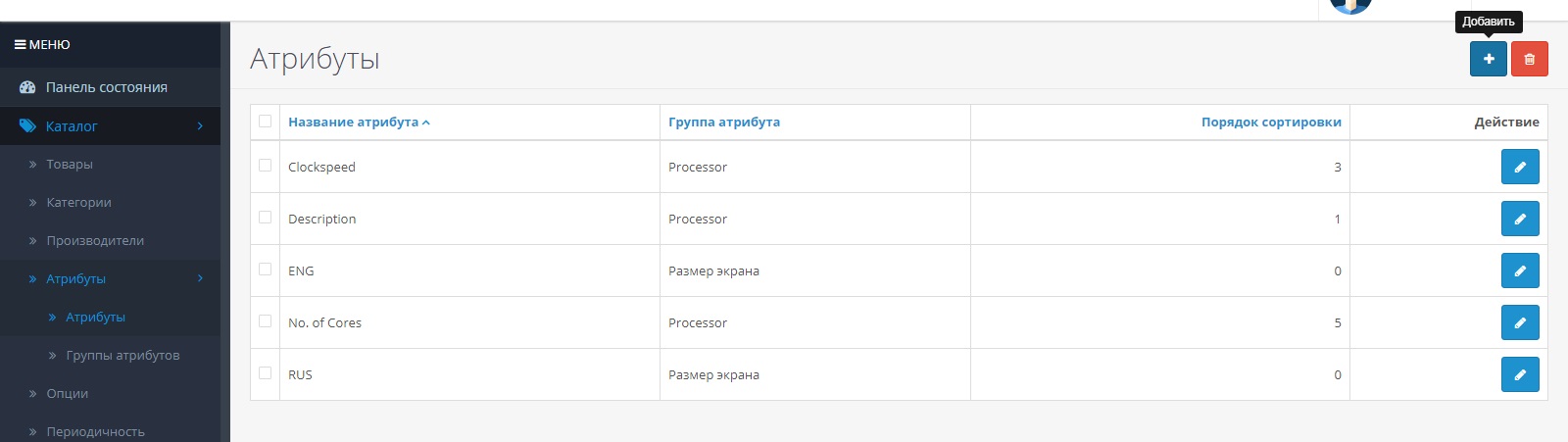Check the RUS attribute checkbox
This screenshot has height=442, width=1568.
pyautogui.click(x=265, y=373)
